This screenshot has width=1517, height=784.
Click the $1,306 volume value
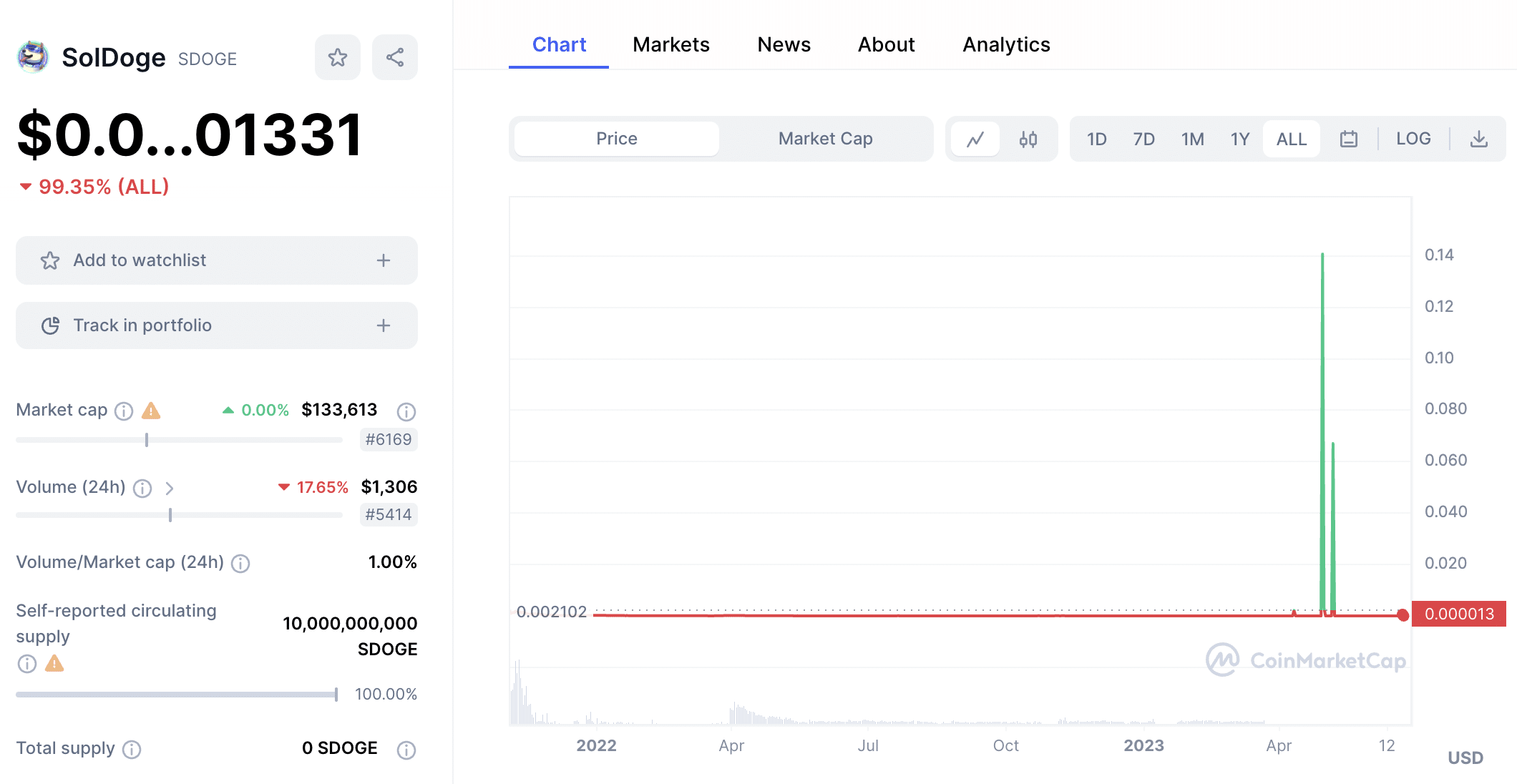(x=389, y=487)
